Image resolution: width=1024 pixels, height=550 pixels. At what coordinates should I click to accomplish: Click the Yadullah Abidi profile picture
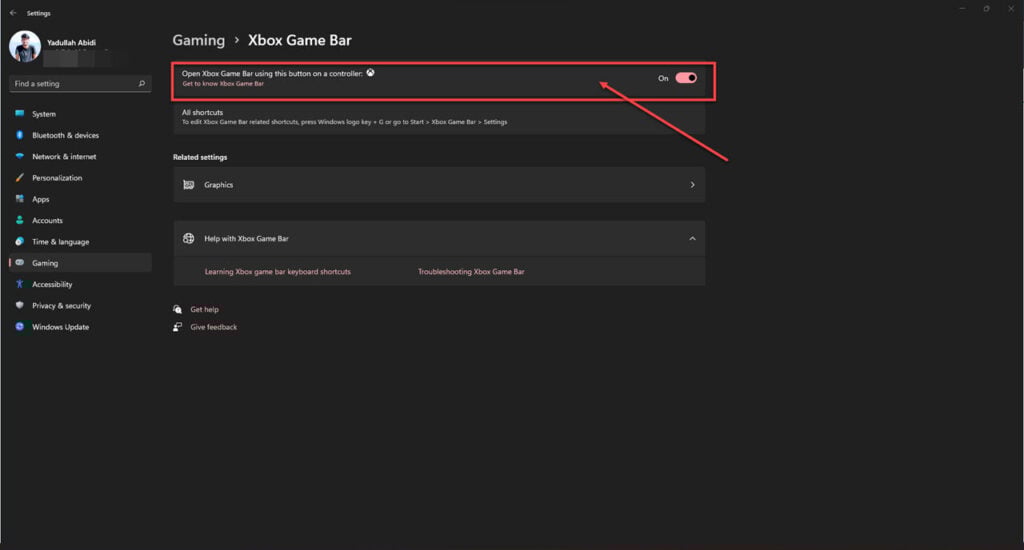click(25, 46)
